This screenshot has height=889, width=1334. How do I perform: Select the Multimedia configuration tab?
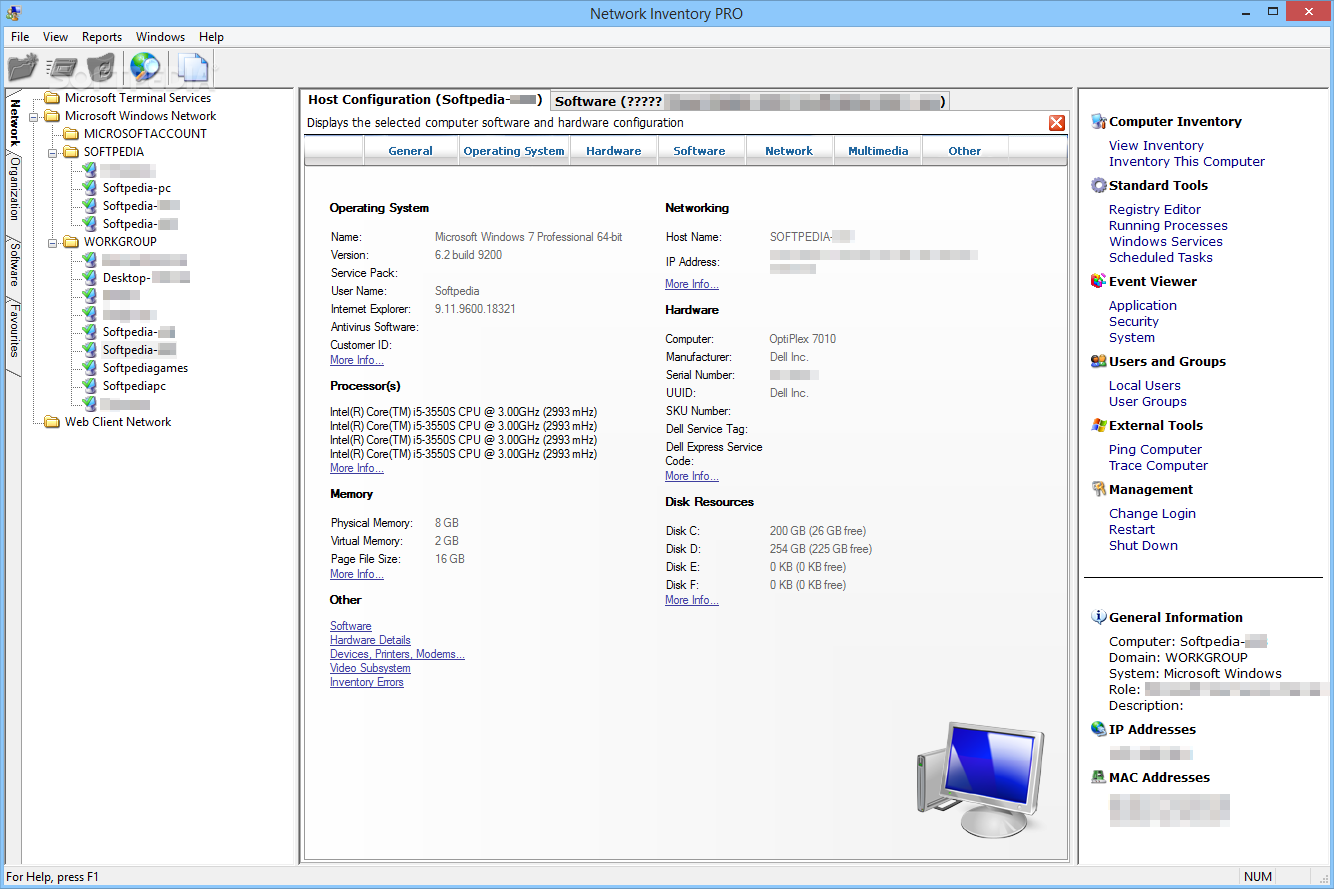tap(878, 151)
